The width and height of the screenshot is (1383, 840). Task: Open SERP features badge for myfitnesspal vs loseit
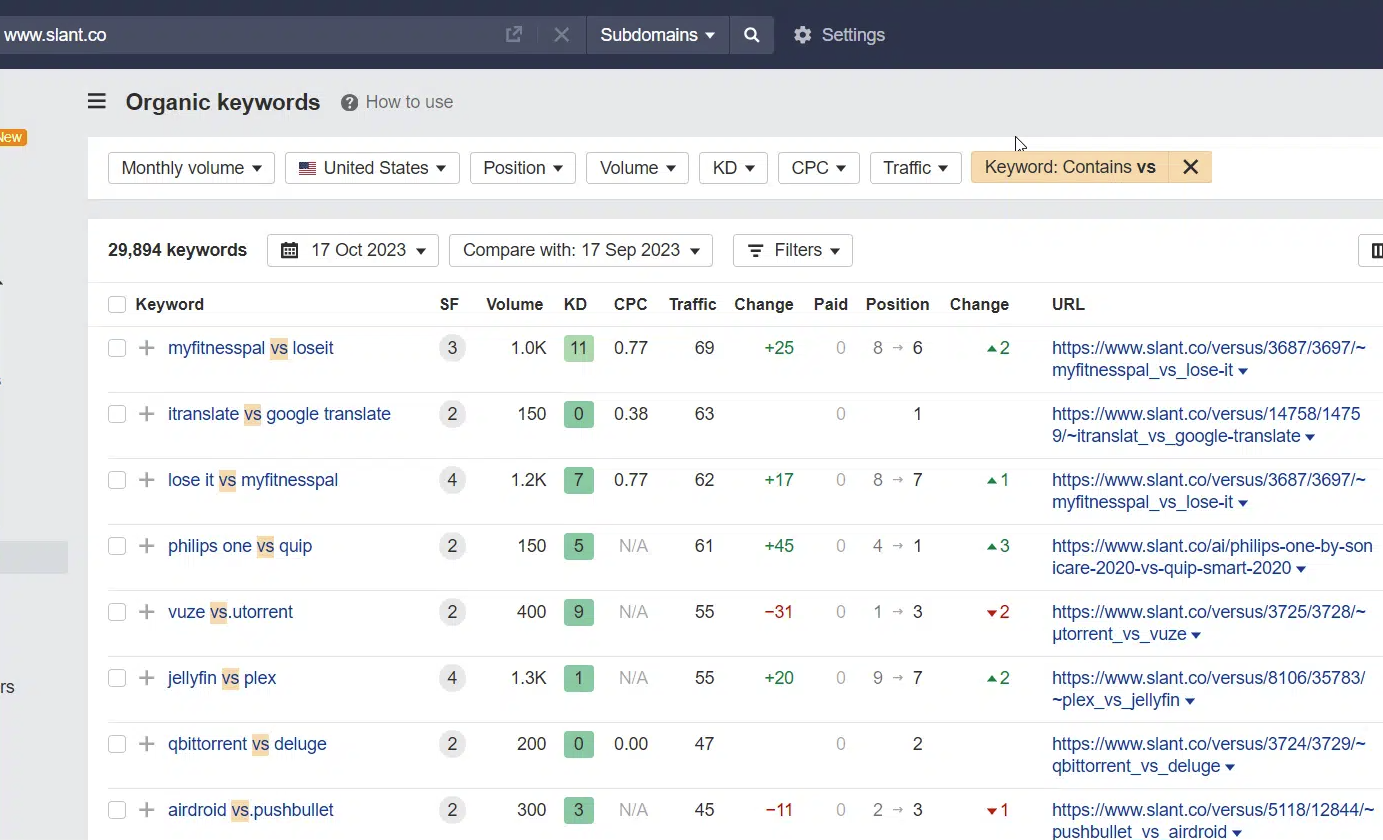[x=452, y=348]
